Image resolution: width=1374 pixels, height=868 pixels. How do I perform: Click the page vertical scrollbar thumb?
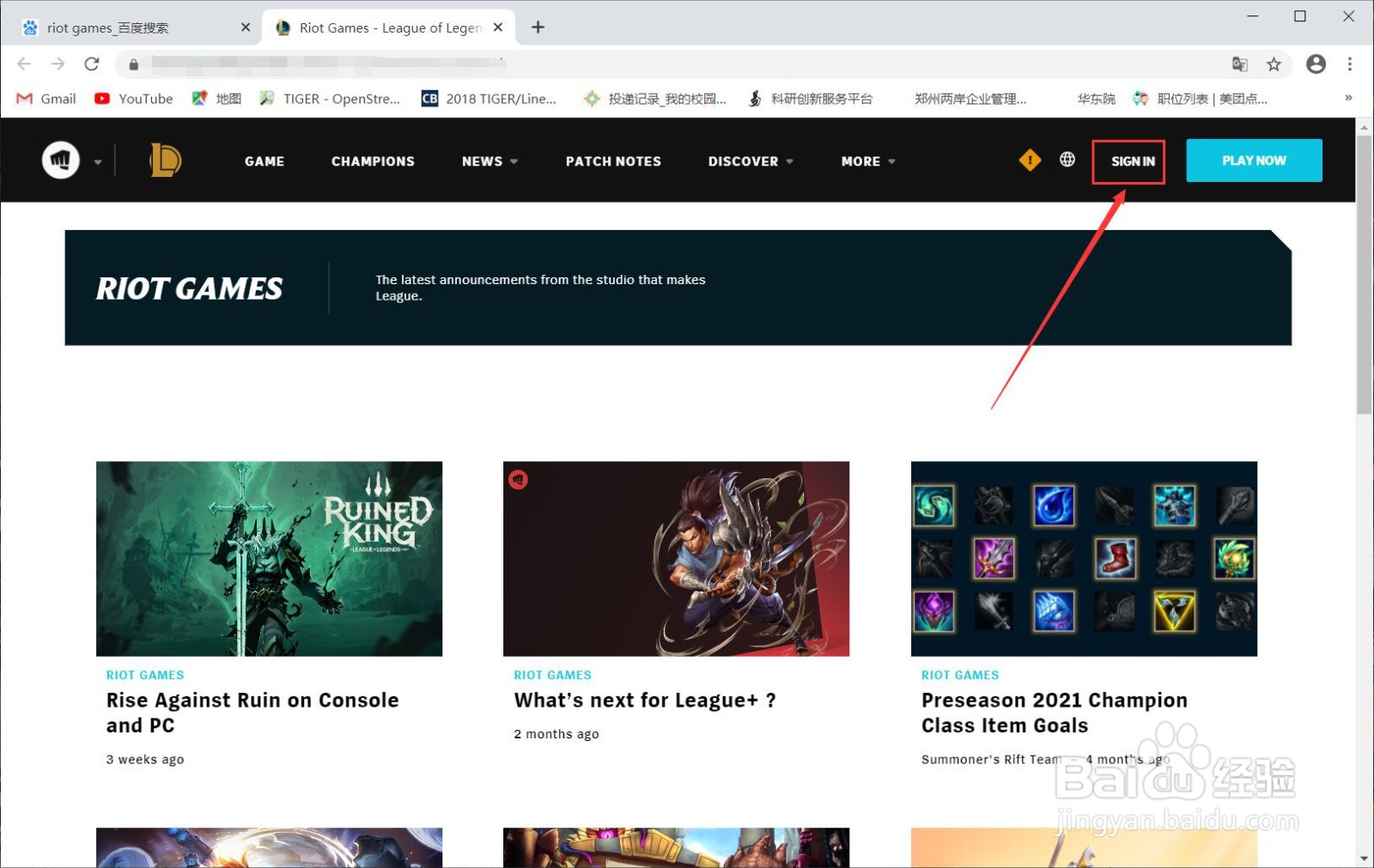point(1364,275)
